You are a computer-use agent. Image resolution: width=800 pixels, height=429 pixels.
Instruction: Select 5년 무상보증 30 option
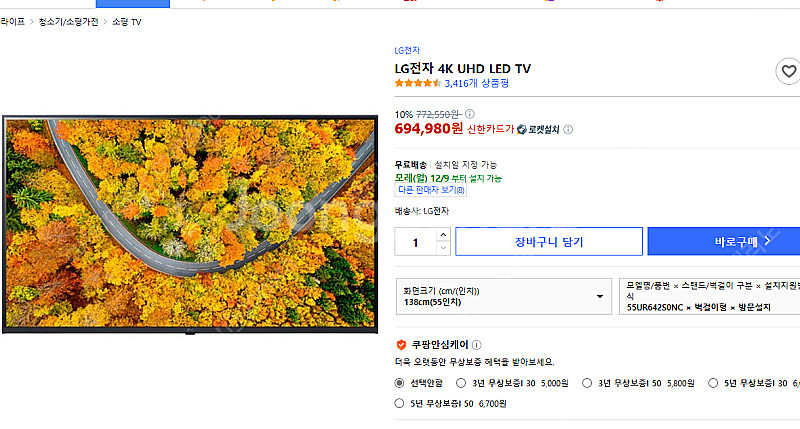tap(713, 383)
